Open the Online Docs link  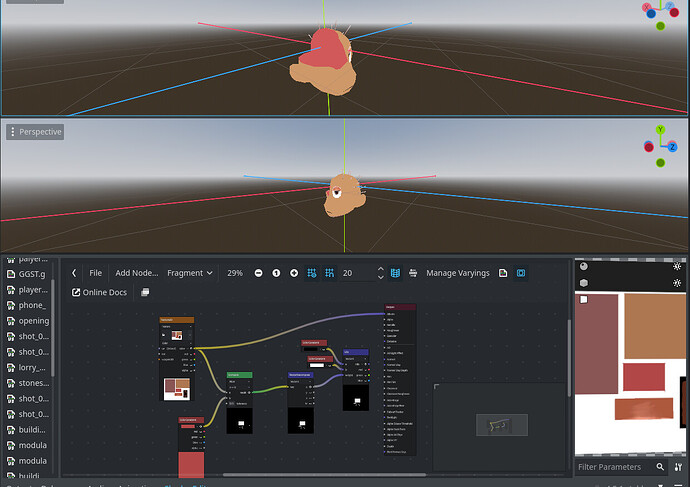pyautogui.click(x=98, y=293)
